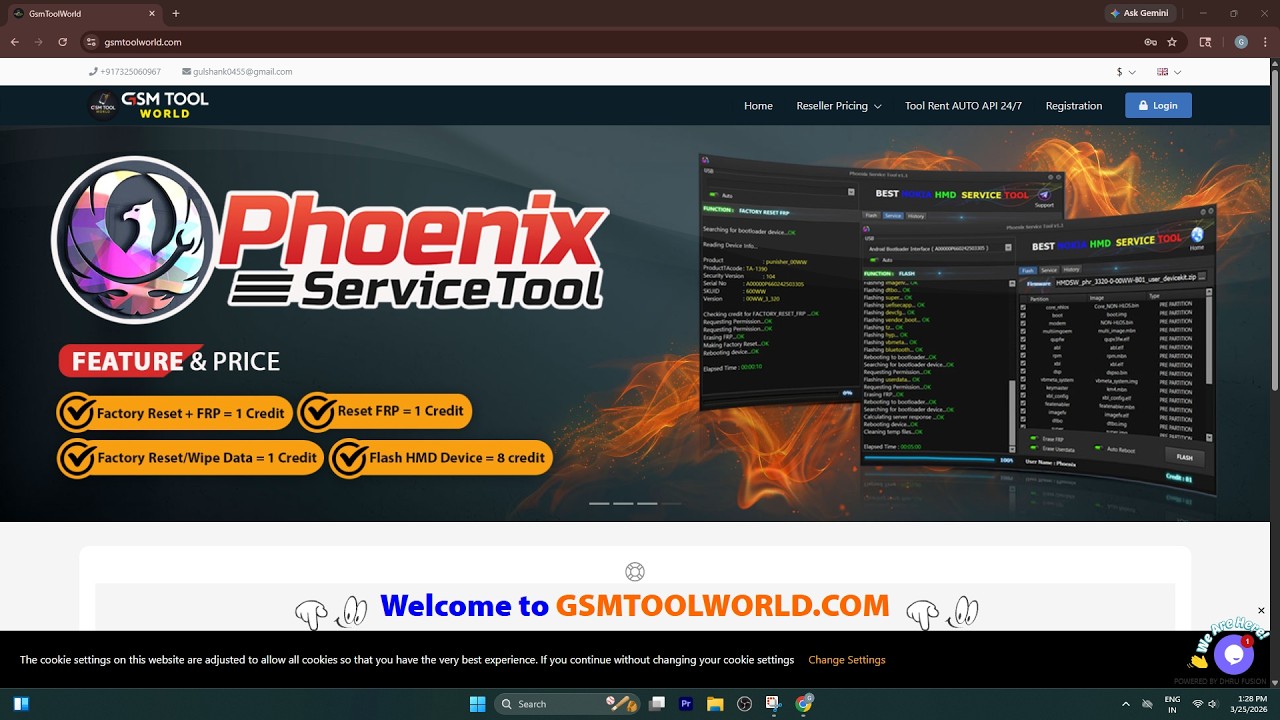Open the widgets panel in the taskbar corner
Image resolution: width=1280 pixels, height=720 pixels.
21,704
